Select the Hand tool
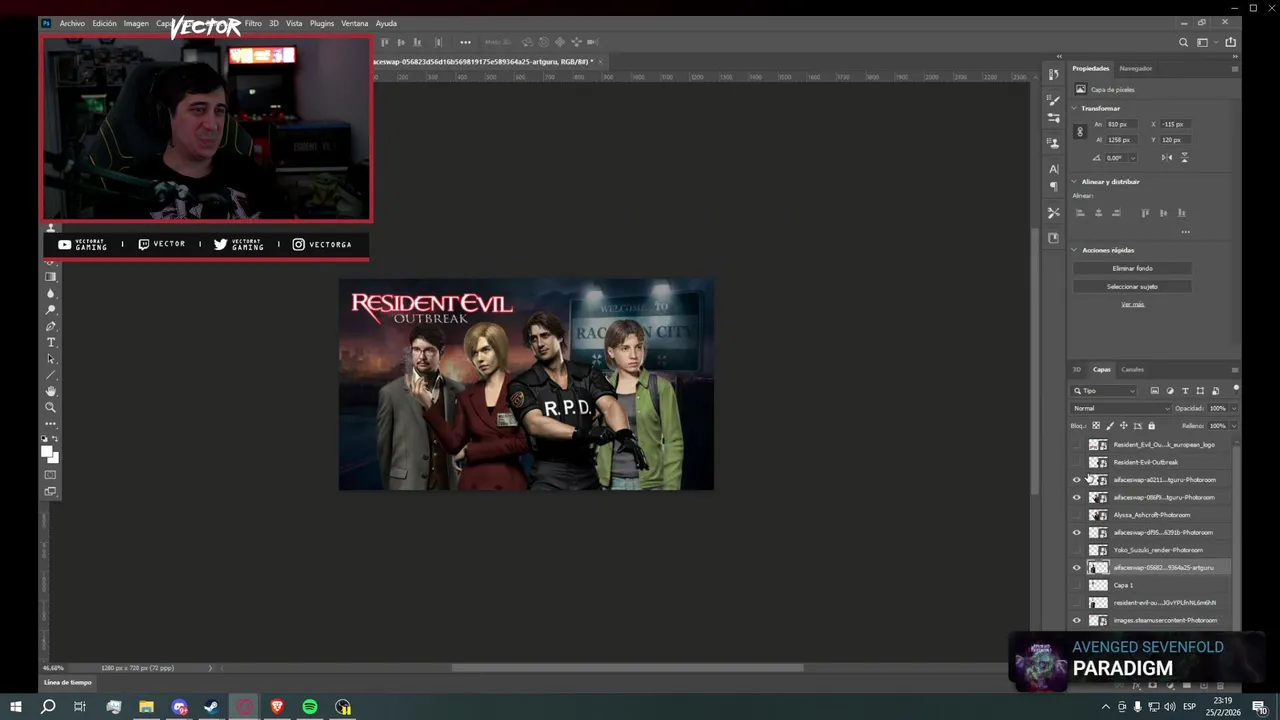The height and width of the screenshot is (720, 1280). pos(51,391)
